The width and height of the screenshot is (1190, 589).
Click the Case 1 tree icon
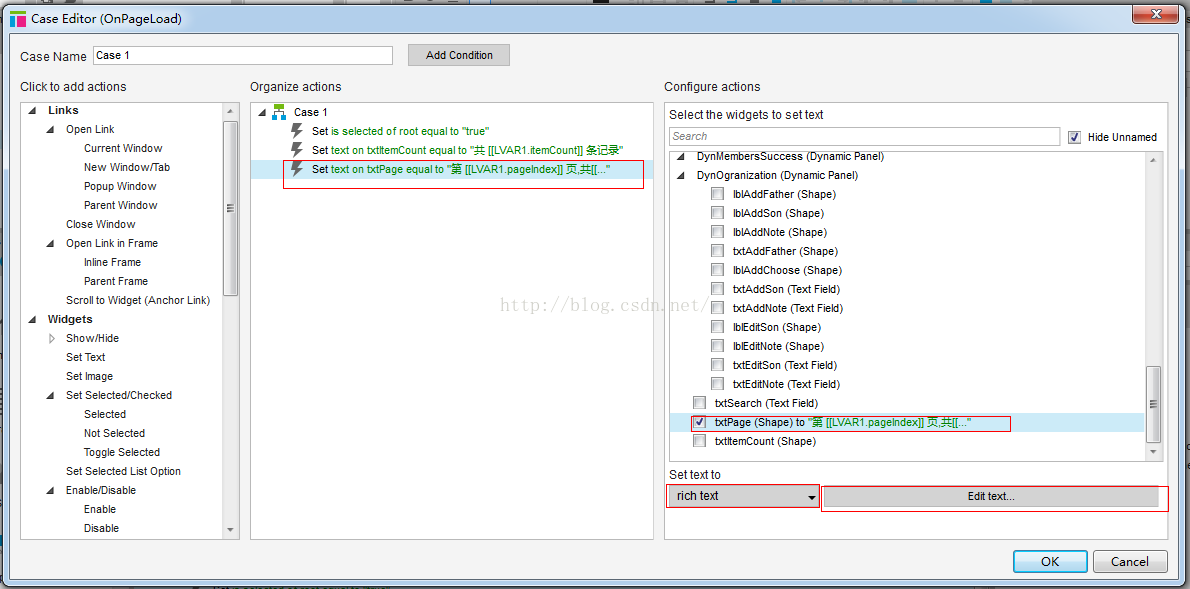[279, 112]
